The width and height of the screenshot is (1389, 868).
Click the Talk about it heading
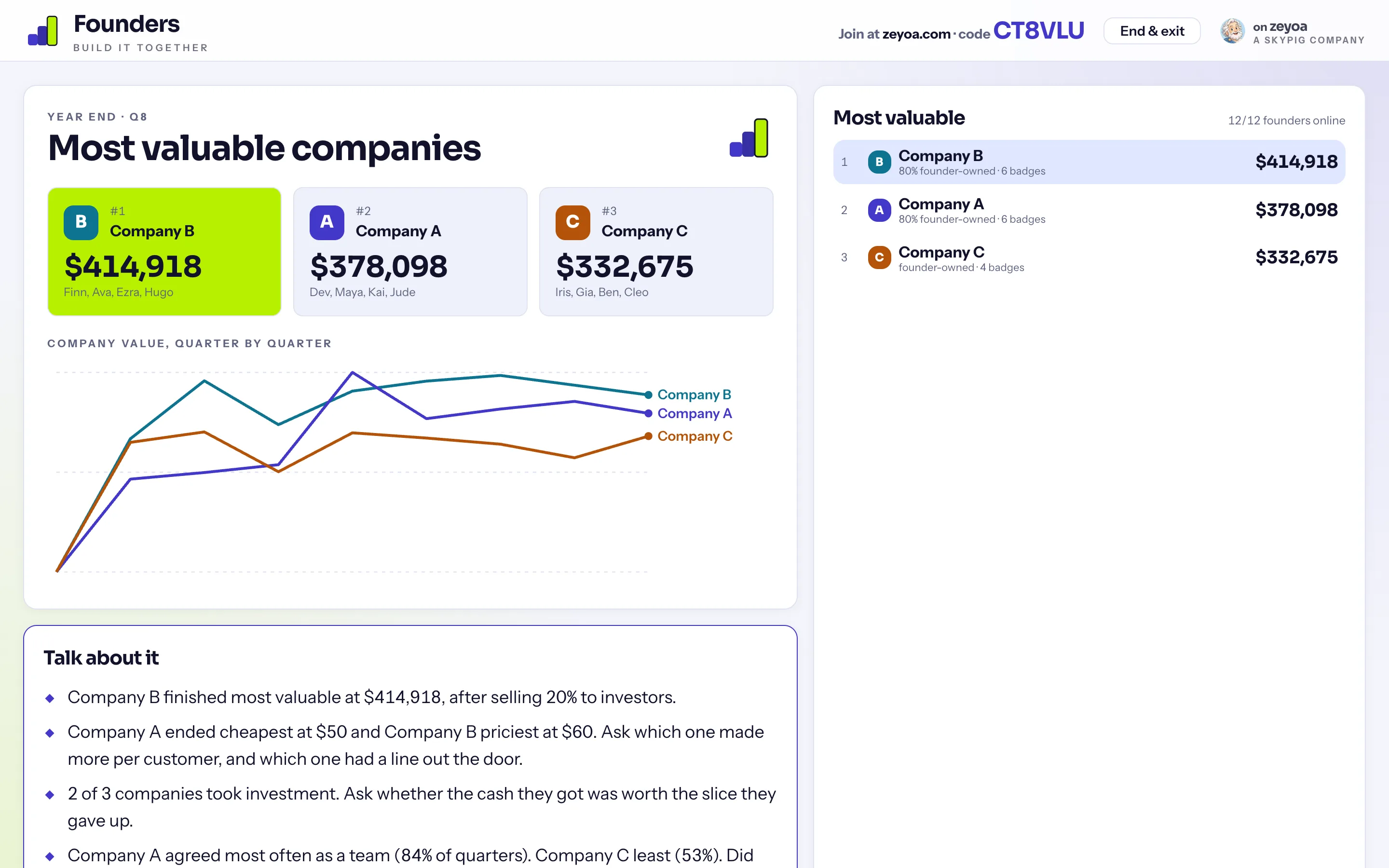tap(101, 658)
